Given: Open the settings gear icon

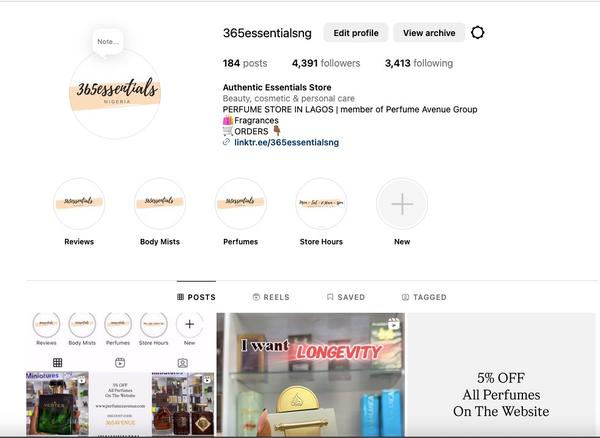Looking at the screenshot, I should point(477,33).
